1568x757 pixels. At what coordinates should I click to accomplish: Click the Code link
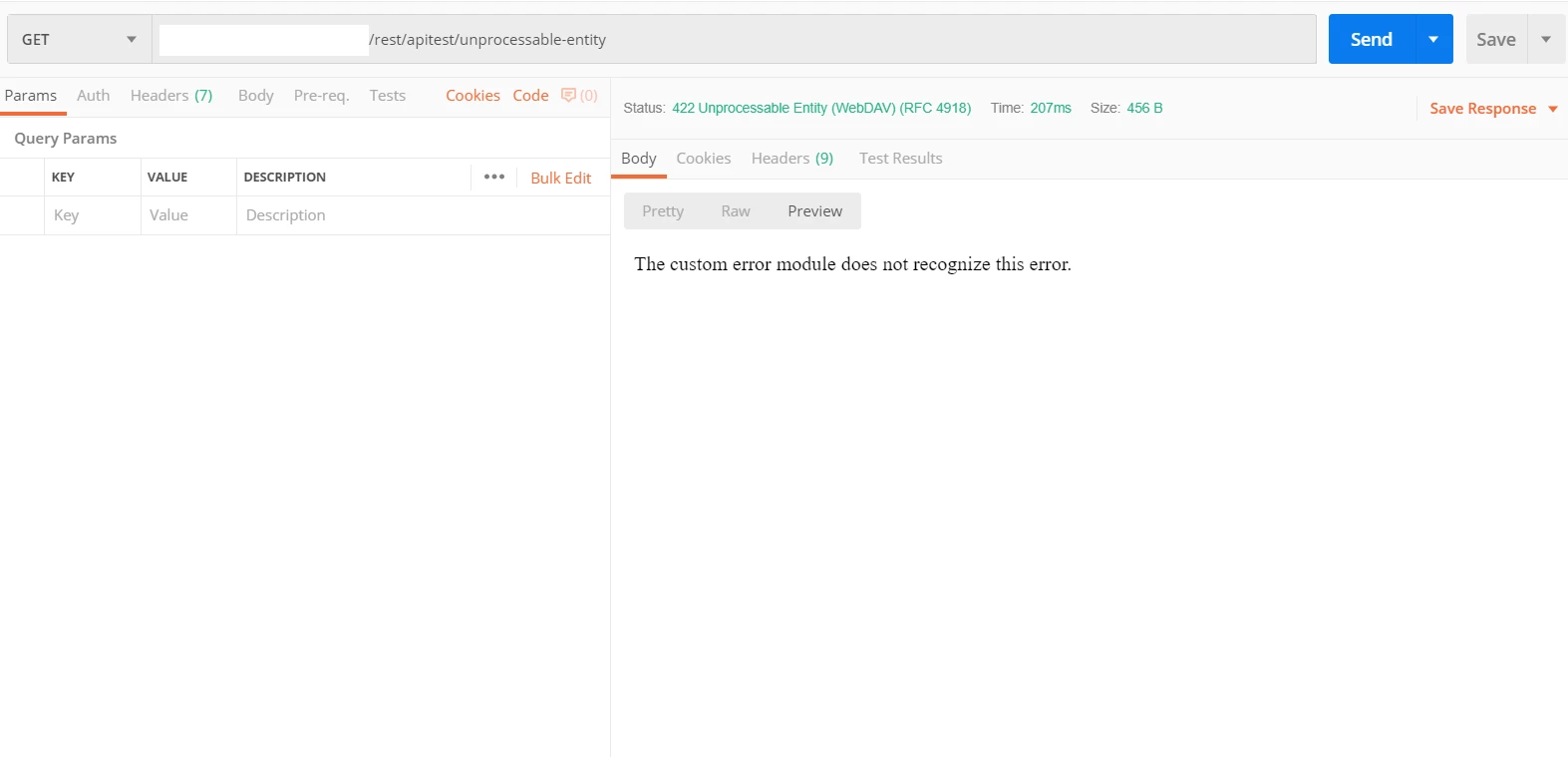tap(530, 96)
